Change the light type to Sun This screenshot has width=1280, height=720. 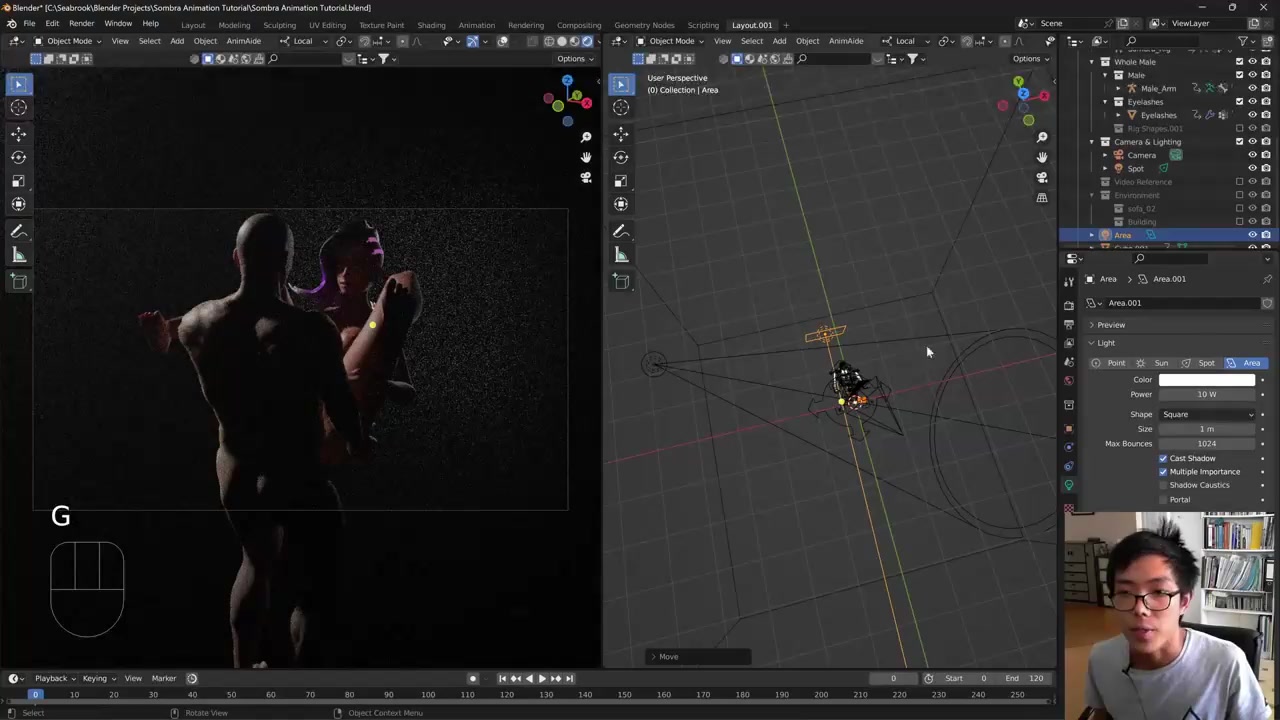[1153, 363]
